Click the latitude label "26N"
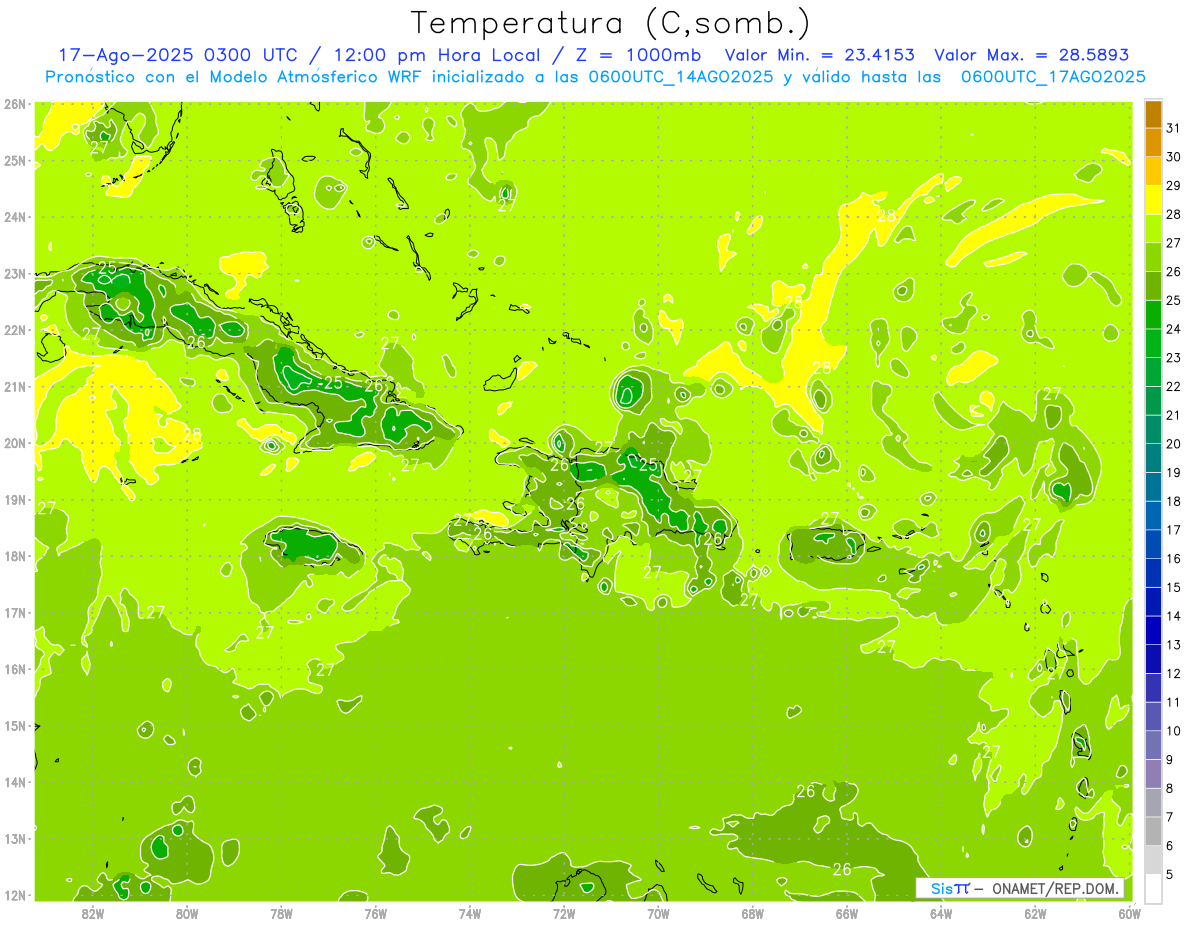This screenshot has width=1200, height=927. (x=14, y=103)
